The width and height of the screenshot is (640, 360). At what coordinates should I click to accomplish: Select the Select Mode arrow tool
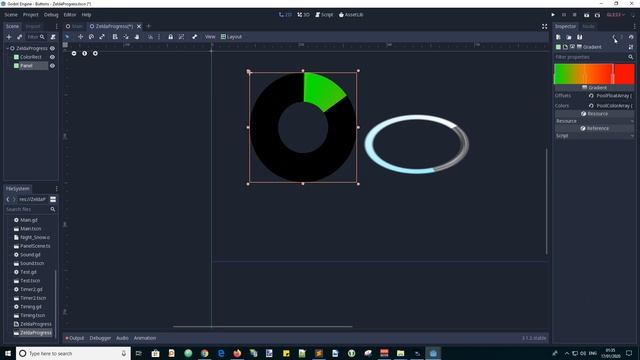(67, 37)
